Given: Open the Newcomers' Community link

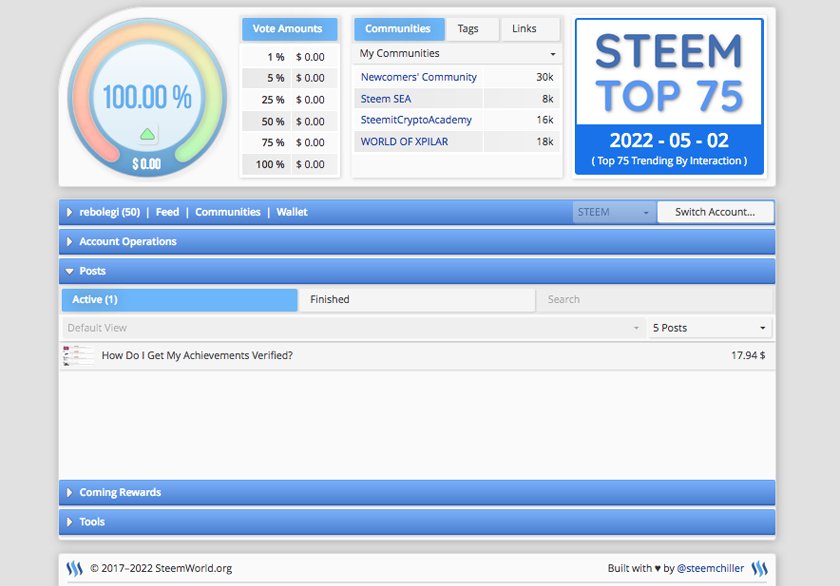Looking at the screenshot, I should coord(418,77).
